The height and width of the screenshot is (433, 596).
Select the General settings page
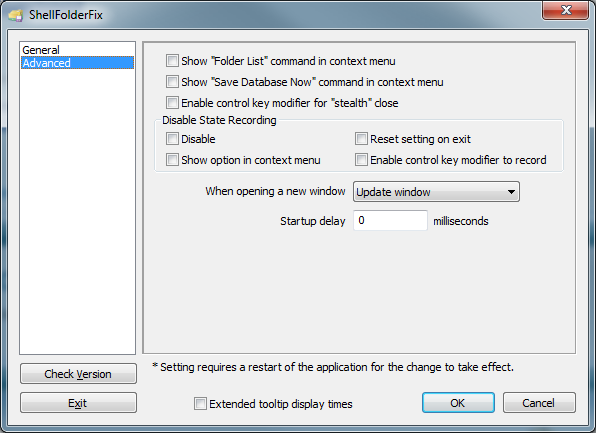pyautogui.click(x=41, y=50)
